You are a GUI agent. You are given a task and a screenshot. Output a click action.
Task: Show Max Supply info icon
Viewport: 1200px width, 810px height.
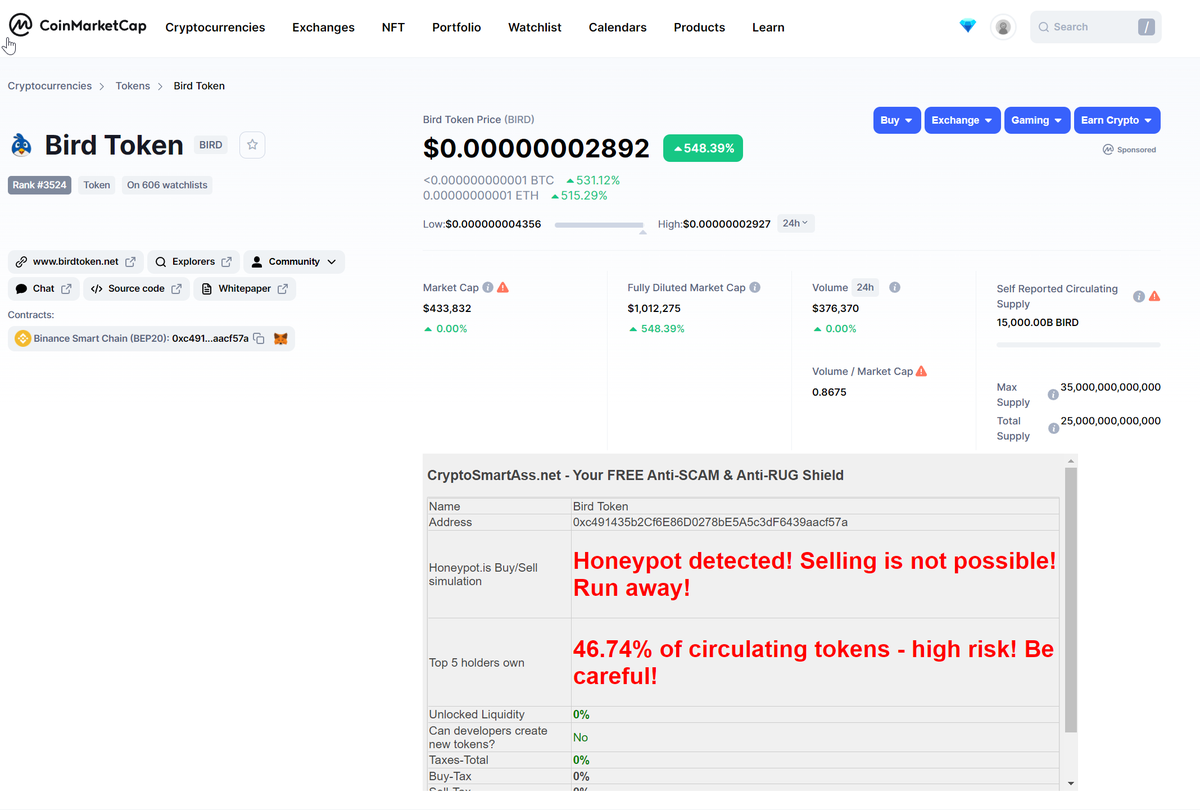(x=1053, y=394)
